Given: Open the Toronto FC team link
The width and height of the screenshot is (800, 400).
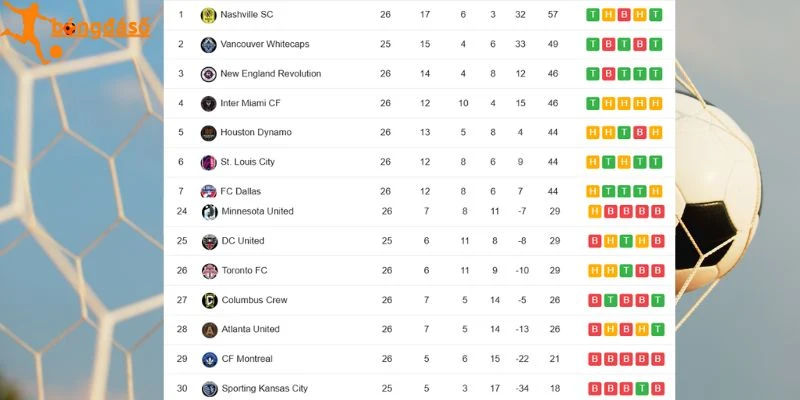Looking at the screenshot, I should (244, 270).
